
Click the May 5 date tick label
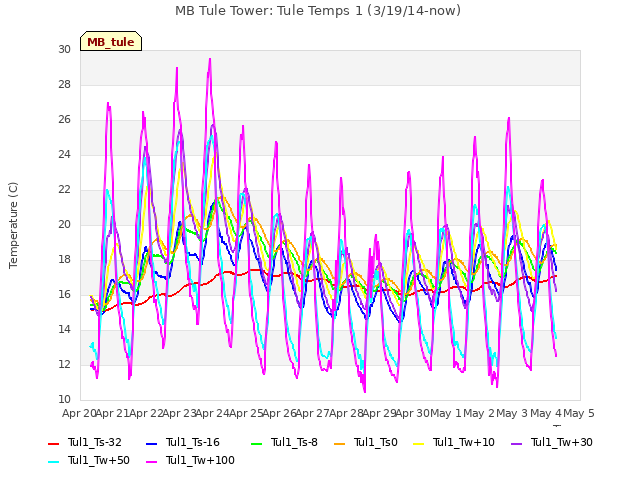(x=579, y=413)
